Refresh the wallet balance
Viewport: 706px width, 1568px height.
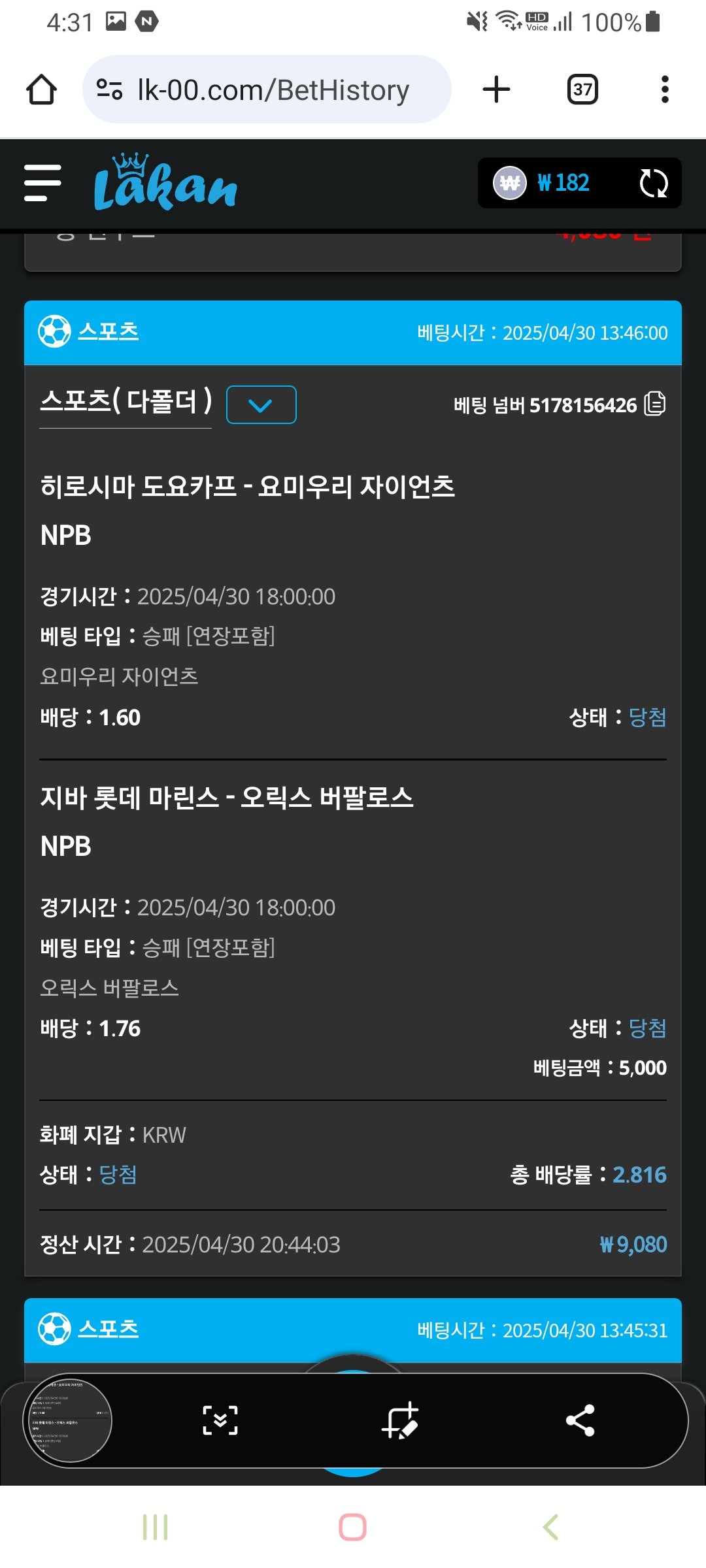pyautogui.click(x=653, y=183)
